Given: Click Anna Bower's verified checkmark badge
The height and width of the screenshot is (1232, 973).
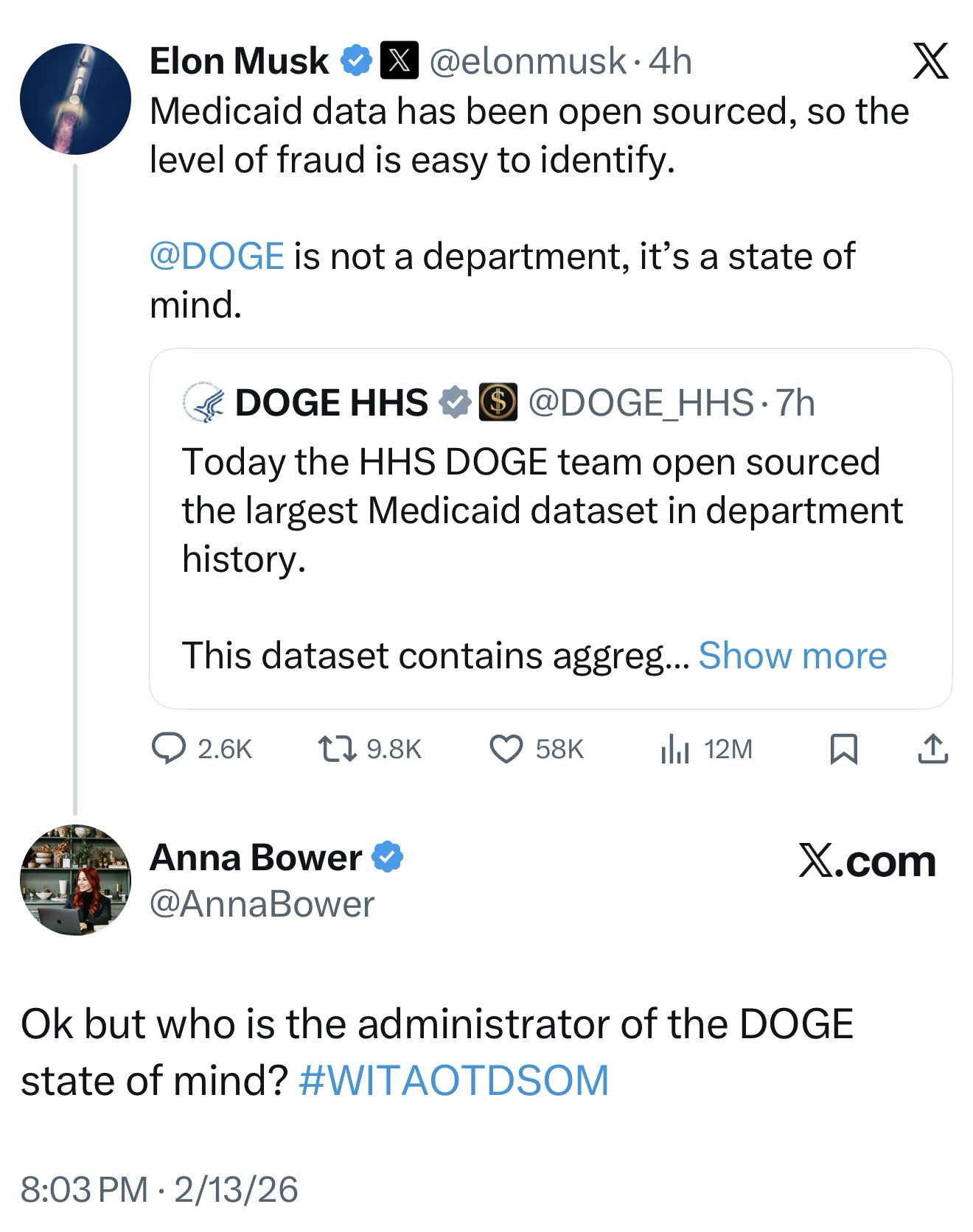Looking at the screenshot, I should click(x=387, y=857).
